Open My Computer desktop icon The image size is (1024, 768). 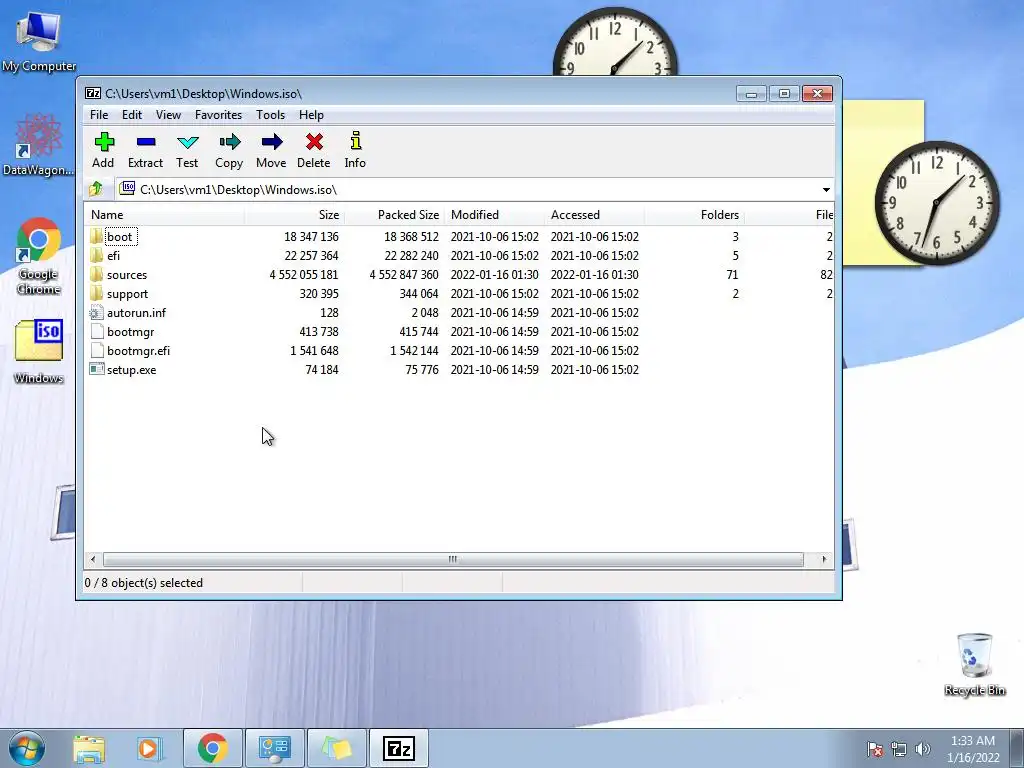pyautogui.click(x=39, y=40)
